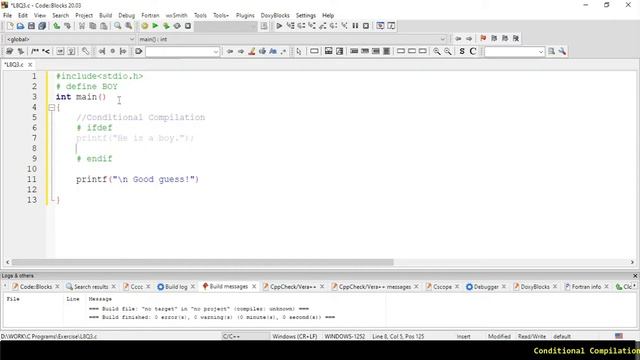The image size is (640, 360).
Task: Abort the build process
Action: click(x=188, y=26)
